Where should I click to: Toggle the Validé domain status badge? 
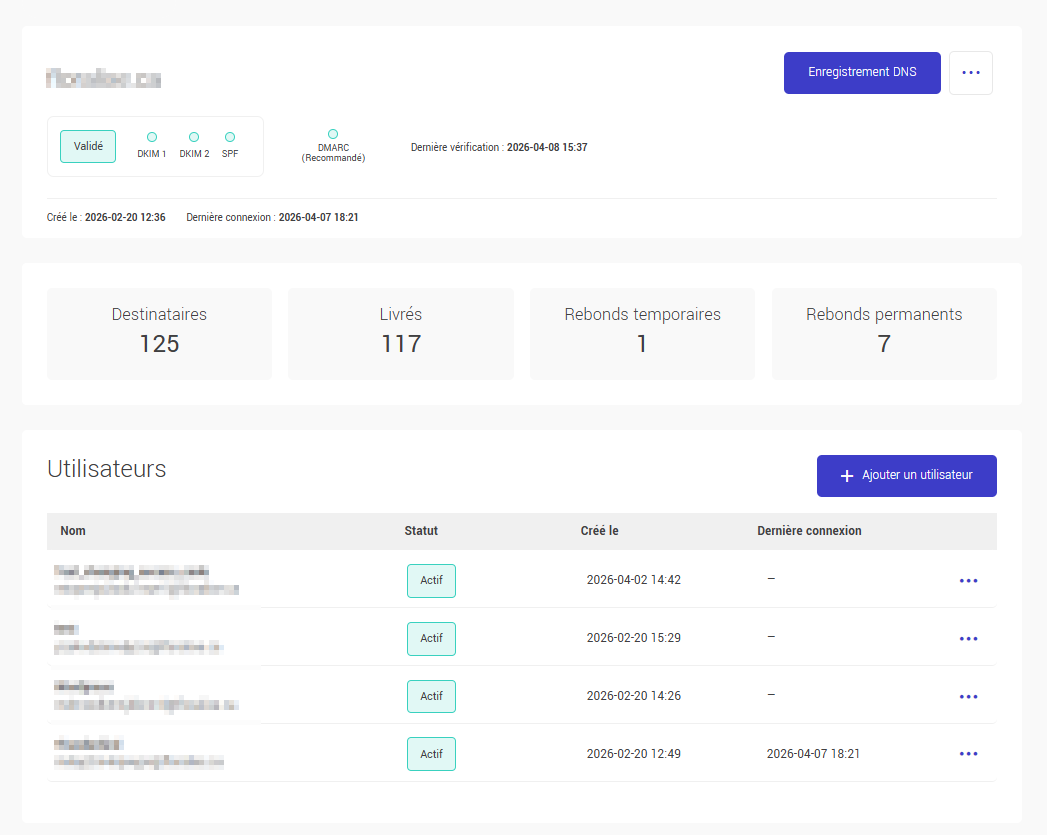click(x=87, y=145)
